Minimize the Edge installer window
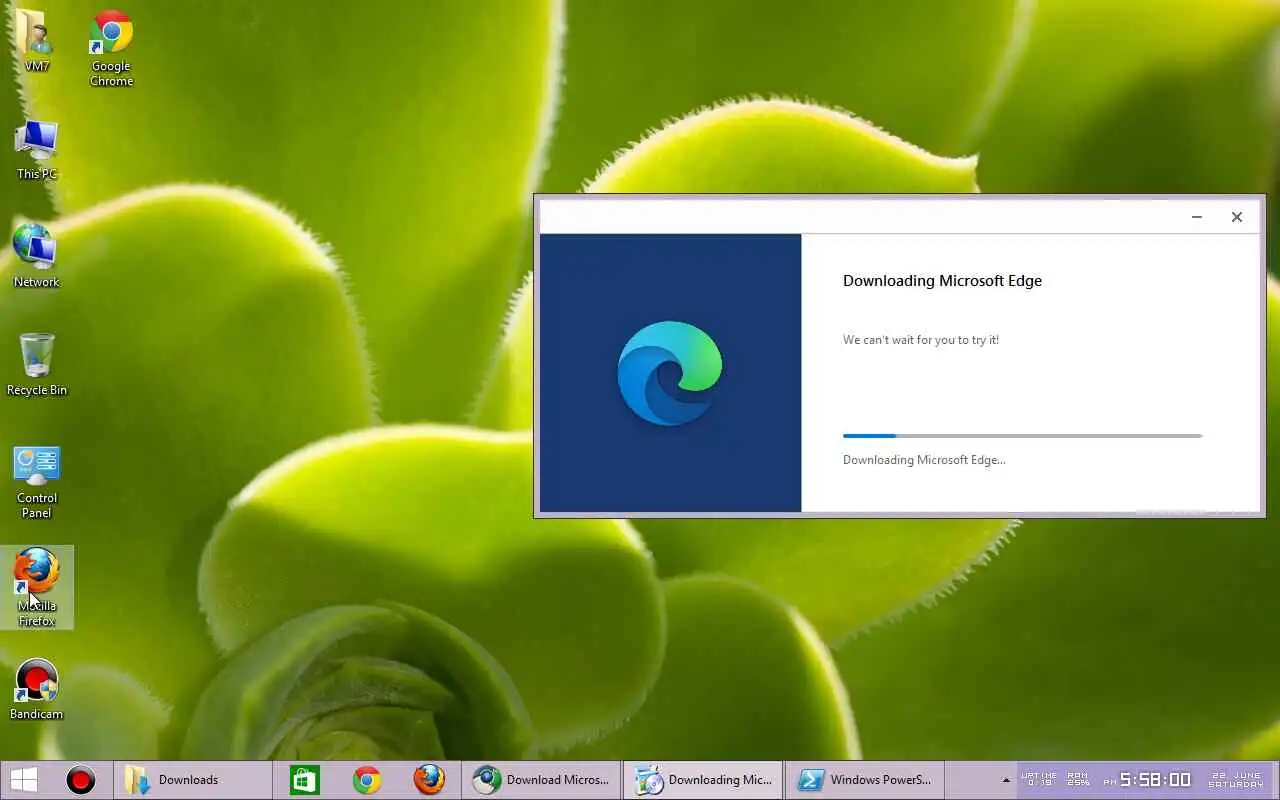Image resolution: width=1280 pixels, height=800 pixels. pos(1196,217)
